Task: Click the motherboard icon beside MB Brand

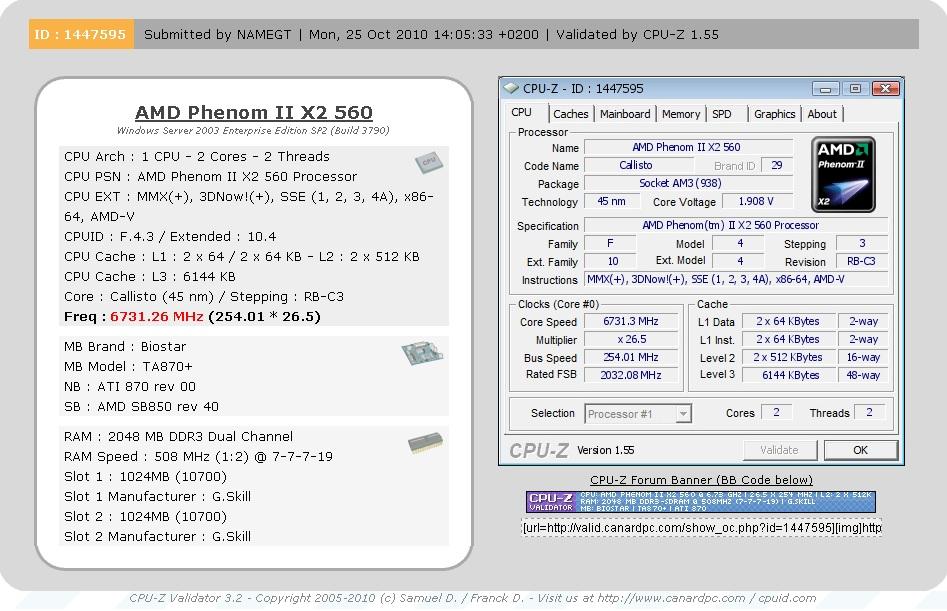Action: click(x=422, y=353)
